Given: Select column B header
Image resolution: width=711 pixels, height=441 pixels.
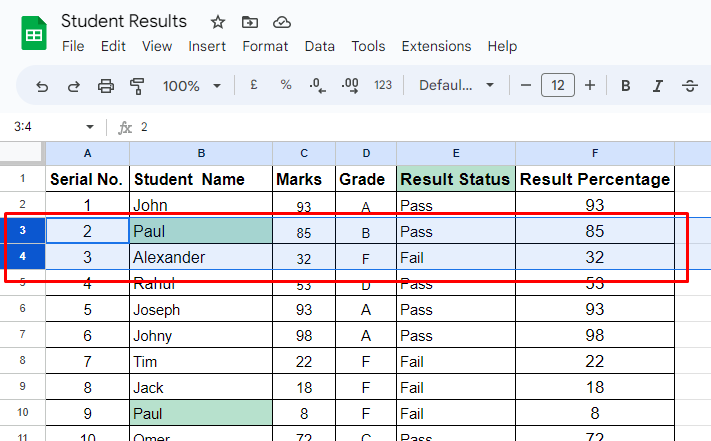Looking at the screenshot, I should 201,153.
